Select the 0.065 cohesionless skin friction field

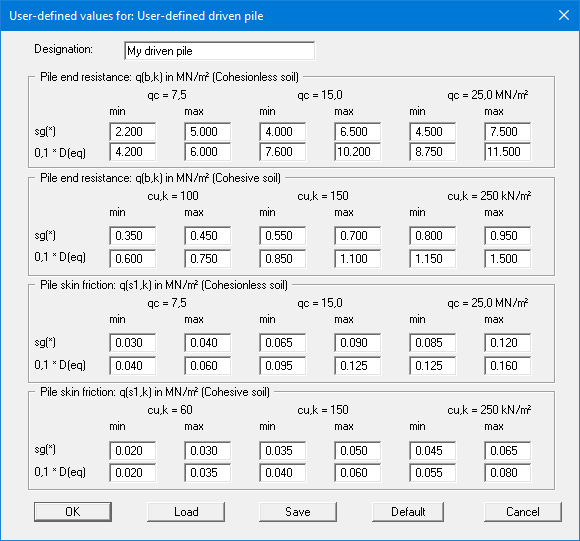pos(283,342)
